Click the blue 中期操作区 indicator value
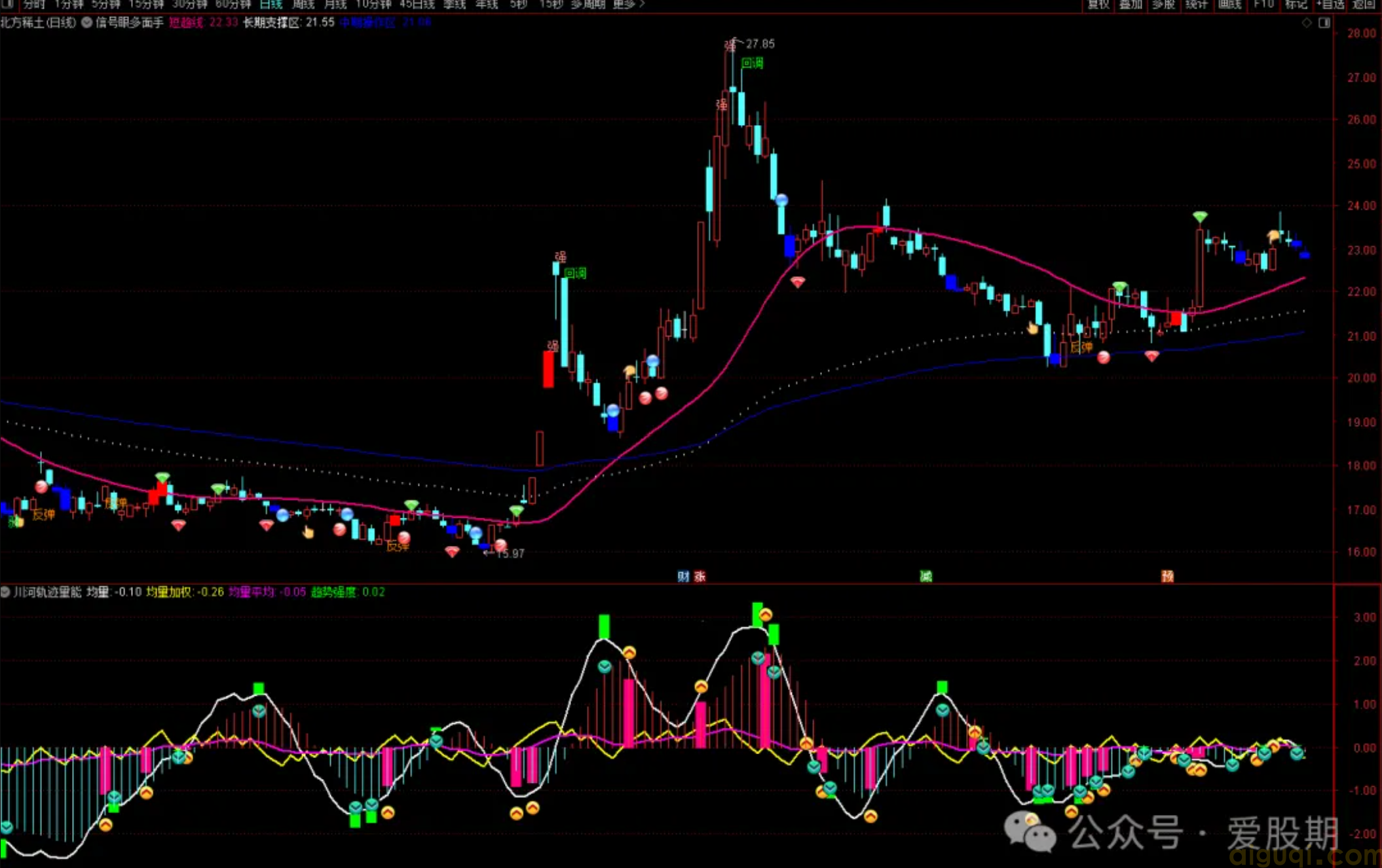 tap(385, 22)
